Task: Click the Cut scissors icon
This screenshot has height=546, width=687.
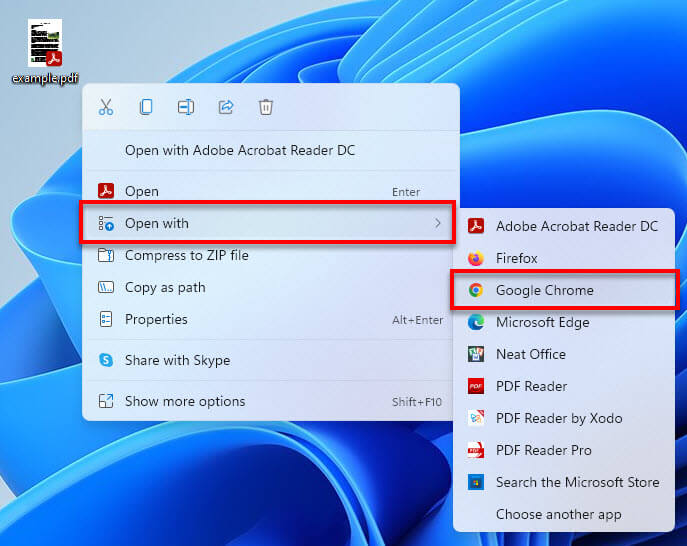Action: [106, 107]
